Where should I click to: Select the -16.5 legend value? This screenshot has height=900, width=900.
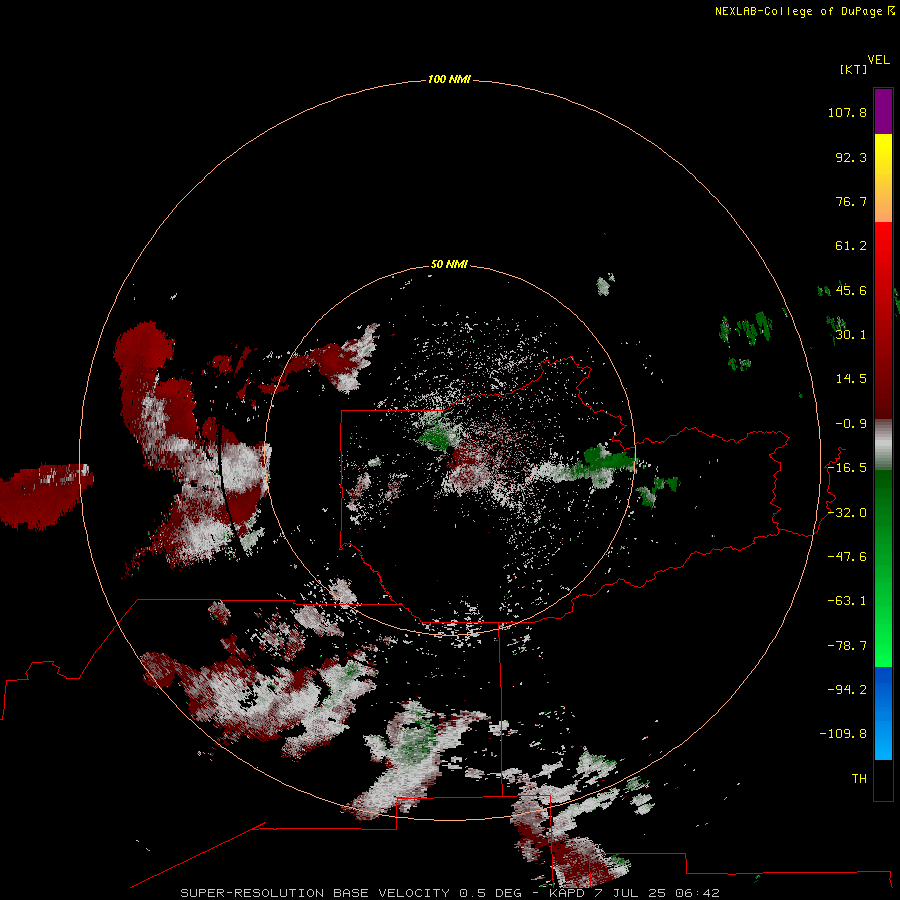tap(847, 468)
